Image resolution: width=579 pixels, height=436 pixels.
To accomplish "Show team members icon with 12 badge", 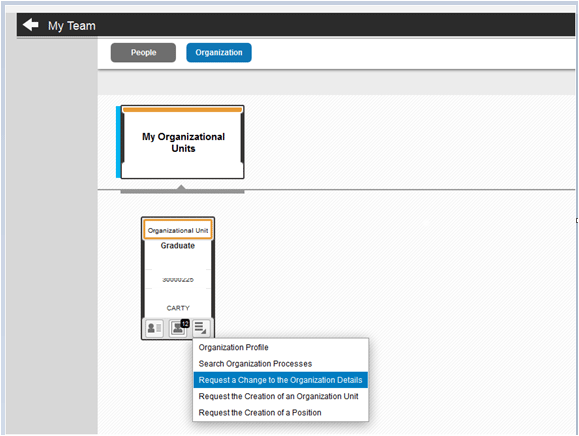I will (178, 328).
